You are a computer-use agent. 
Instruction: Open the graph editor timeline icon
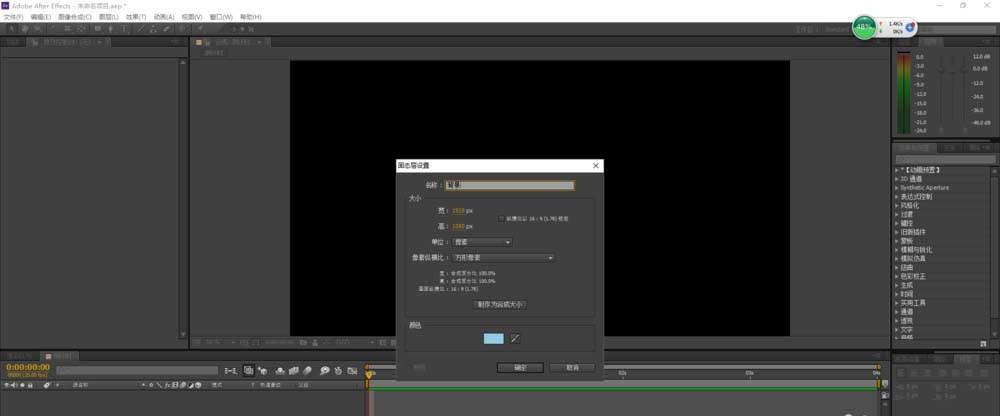pyautogui.click(x=353, y=369)
